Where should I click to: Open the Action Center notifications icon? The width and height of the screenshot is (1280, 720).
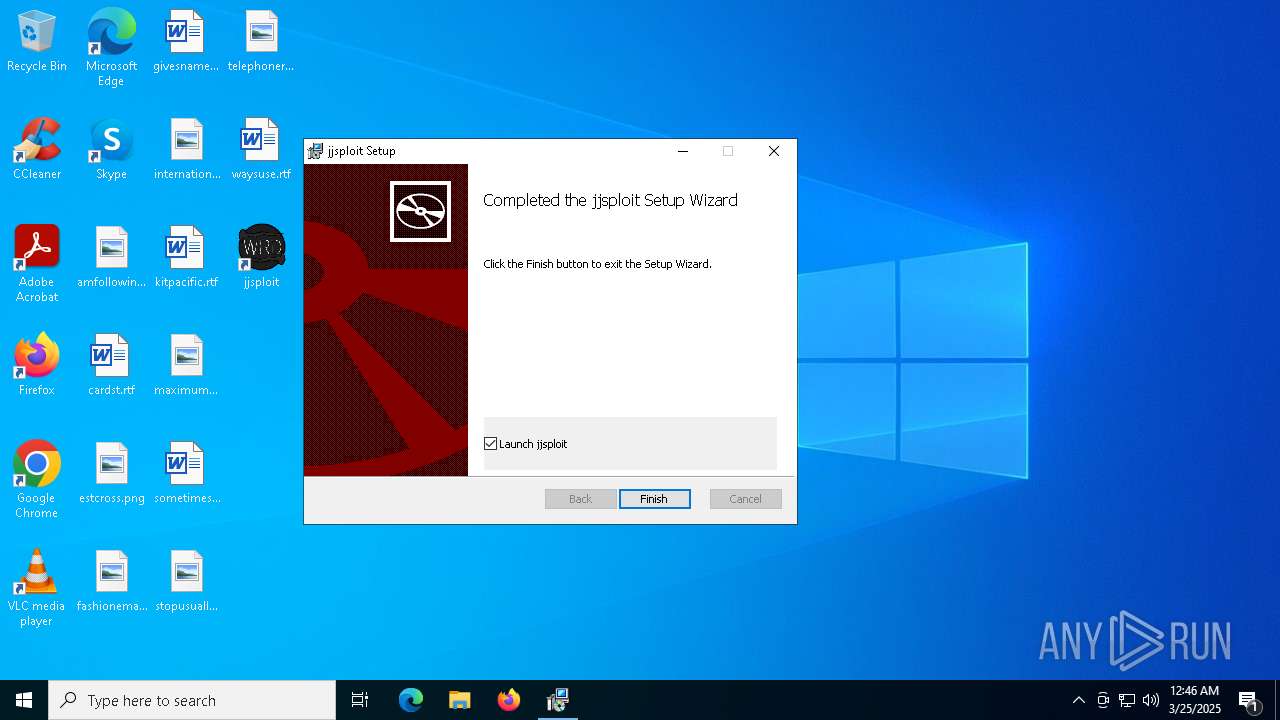tap(1248, 700)
